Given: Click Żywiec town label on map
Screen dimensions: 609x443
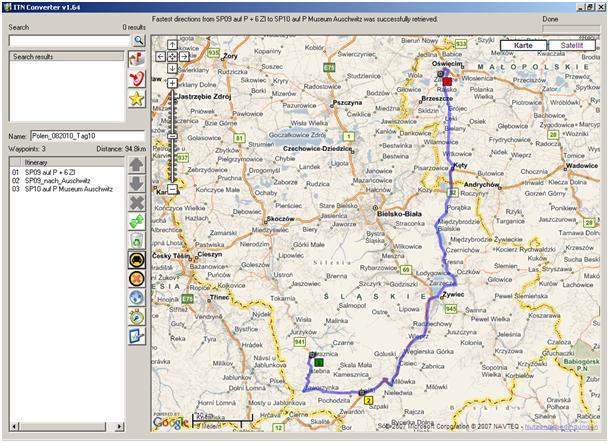Looking at the screenshot, I should click(x=454, y=294).
